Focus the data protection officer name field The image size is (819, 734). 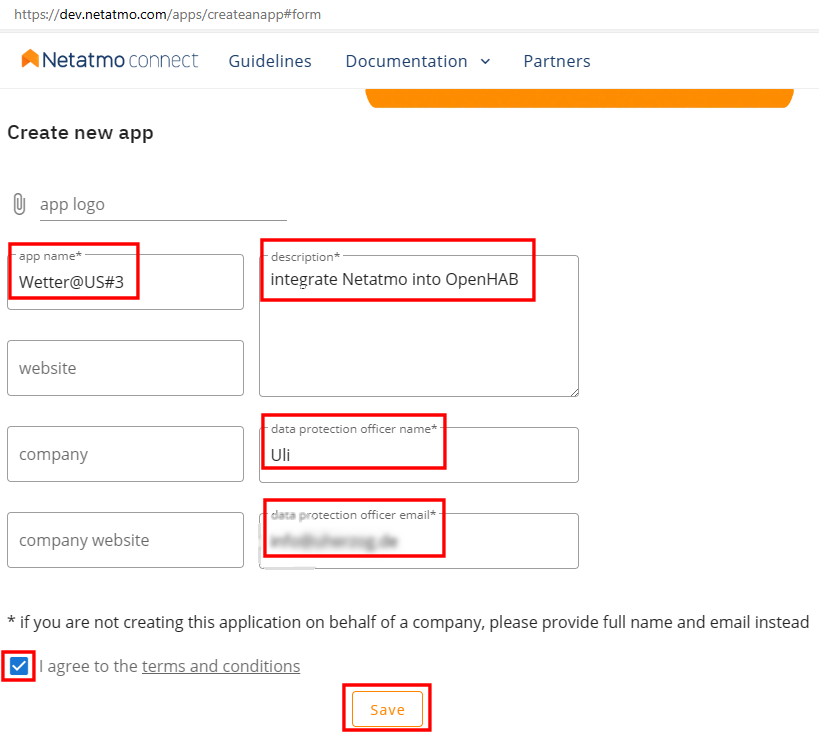point(419,455)
